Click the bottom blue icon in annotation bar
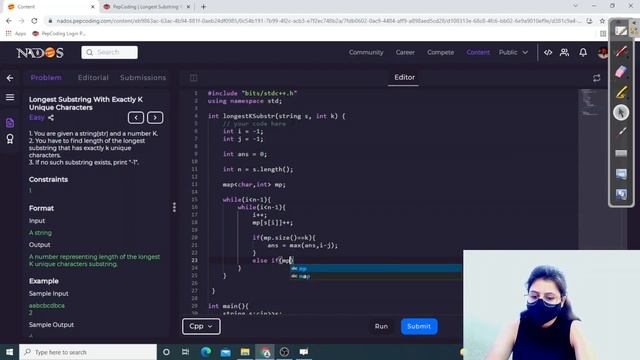Image resolution: width=640 pixels, height=360 pixels. click(621, 194)
